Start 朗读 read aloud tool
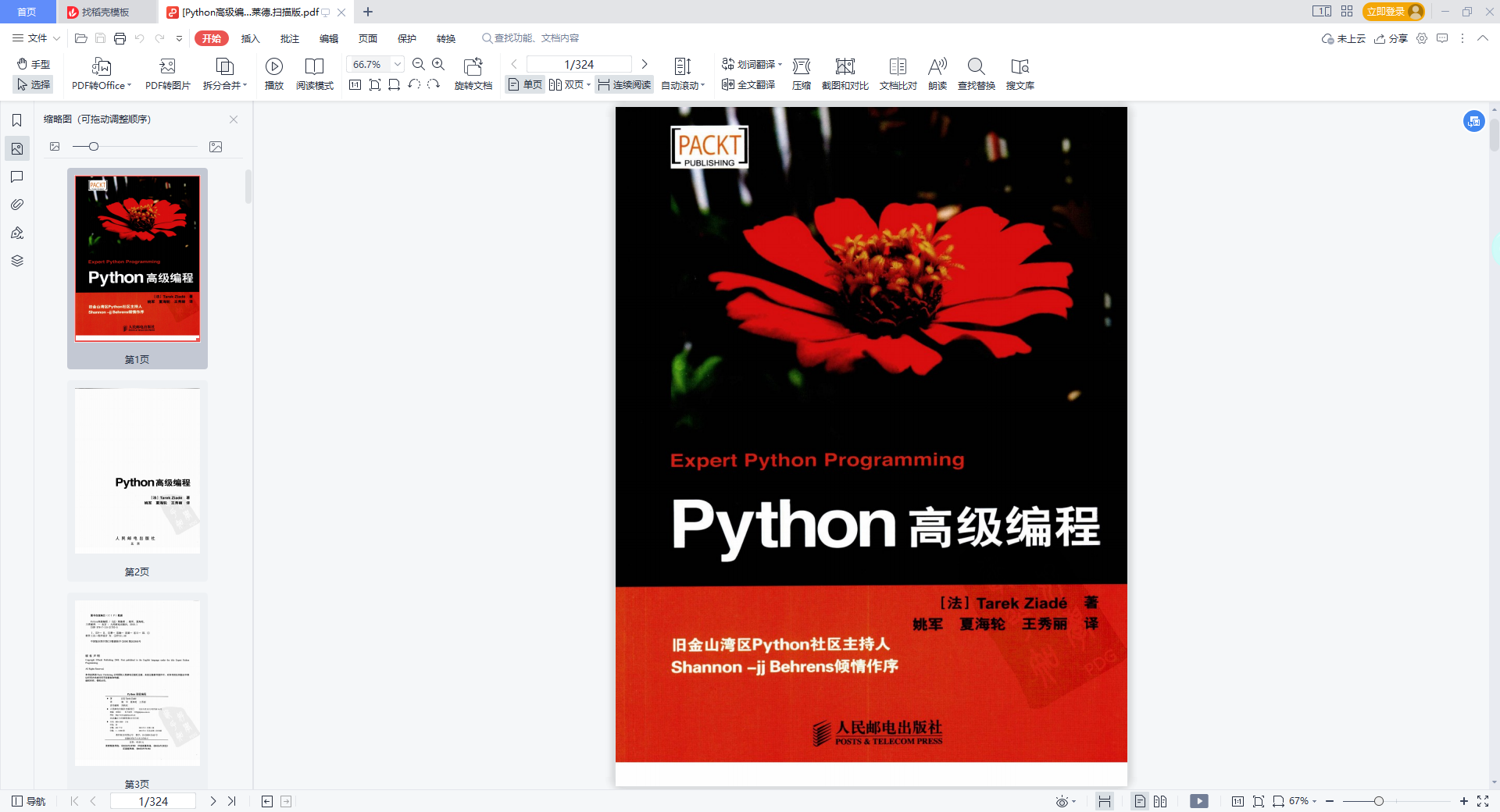Screen dimensions: 1500x812 [x=937, y=67]
